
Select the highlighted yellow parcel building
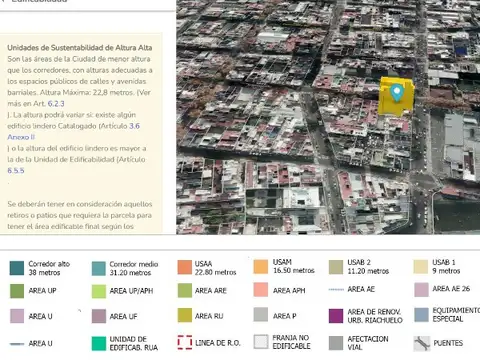[396, 96]
